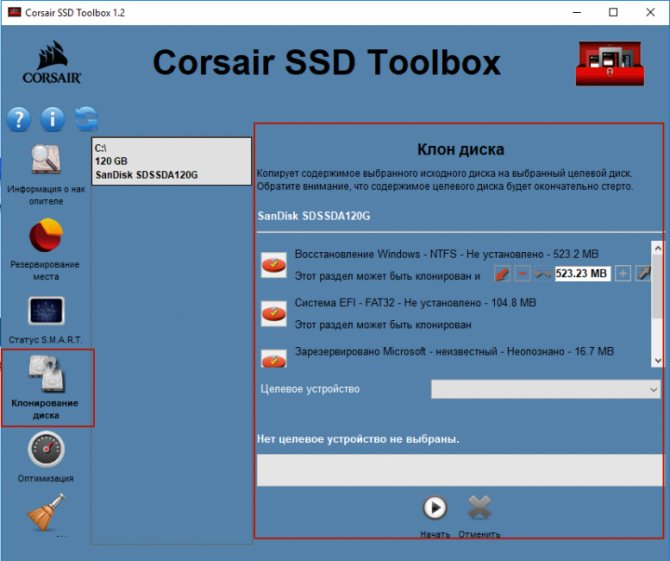Image resolution: width=670 pixels, height=561 pixels.
Task: Toggle the Система EFI partition check
Action: pyautogui.click(x=274, y=314)
